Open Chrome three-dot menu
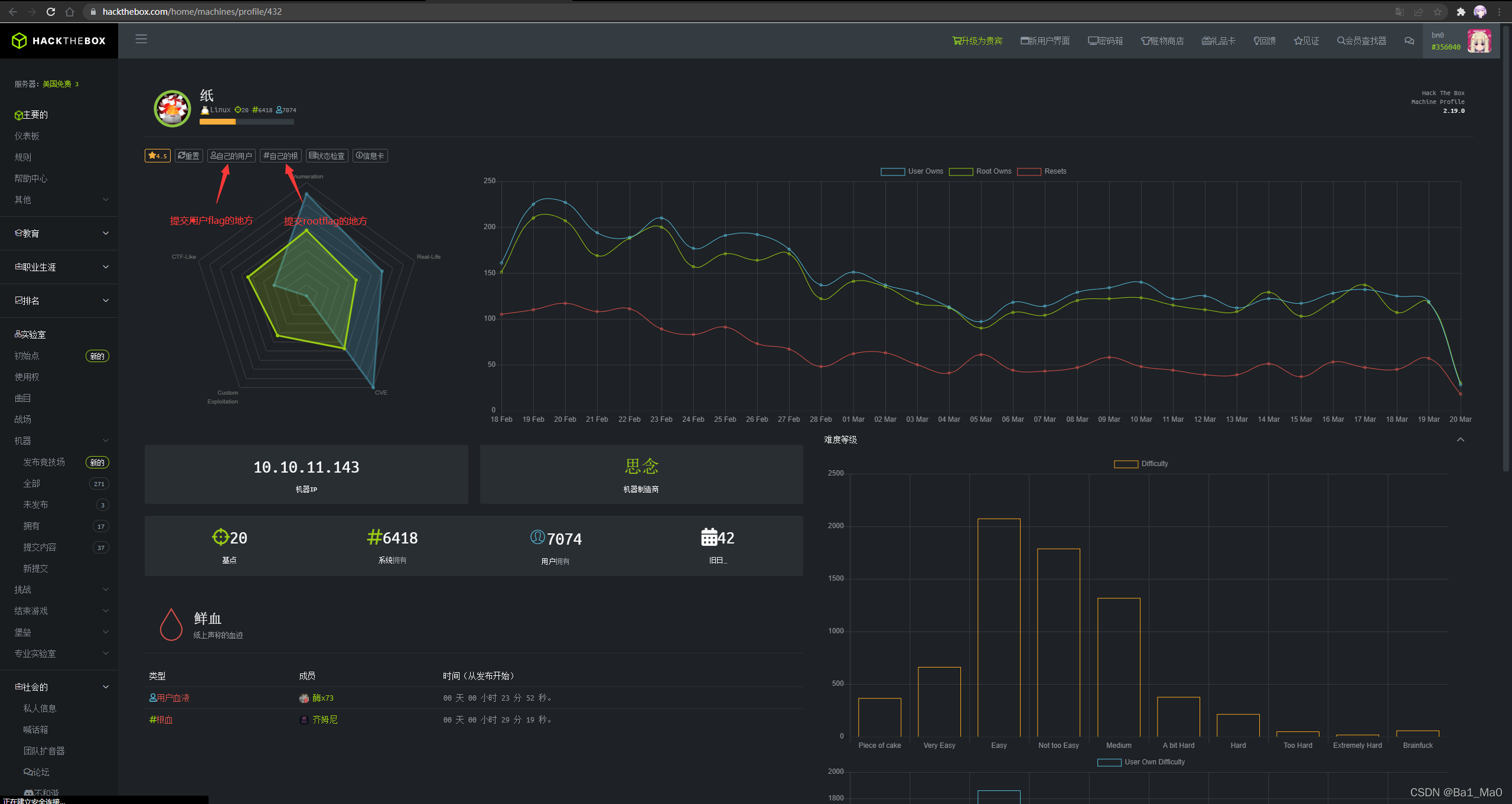 tap(1499, 12)
